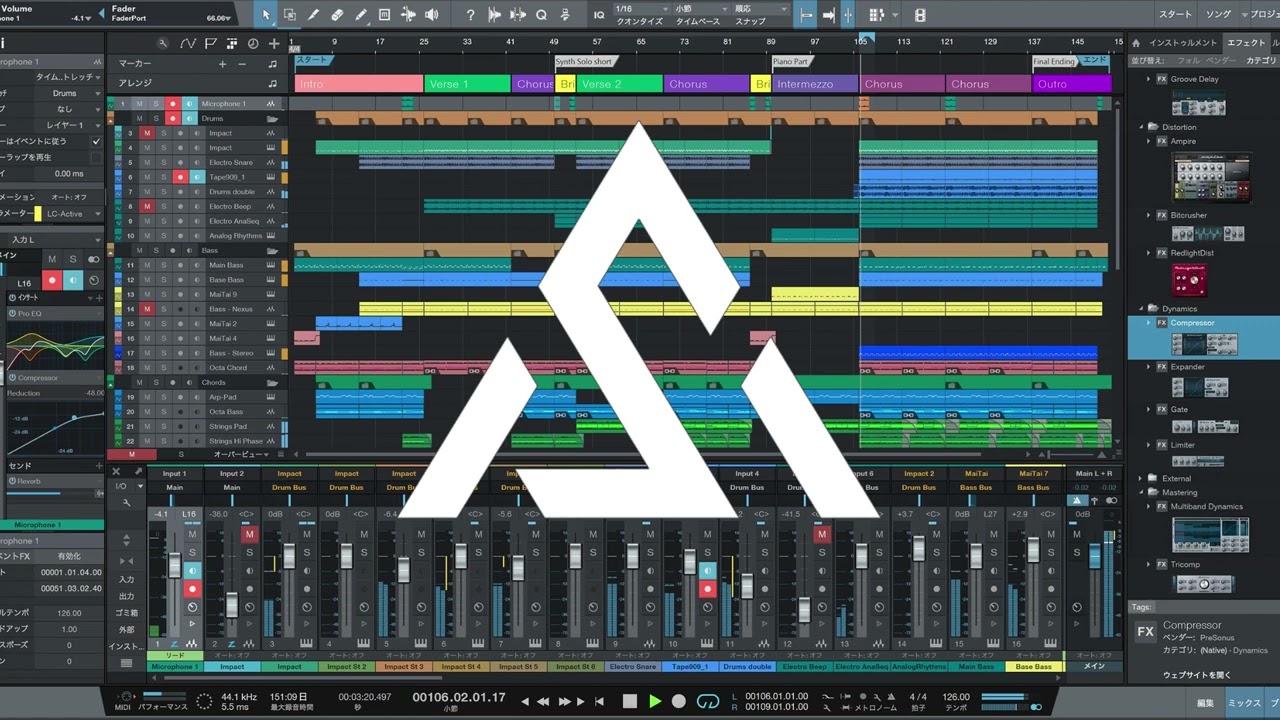Adjust the Main L + R output fader
The height and width of the screenshot is (720, 1280).
point(1093,554)
